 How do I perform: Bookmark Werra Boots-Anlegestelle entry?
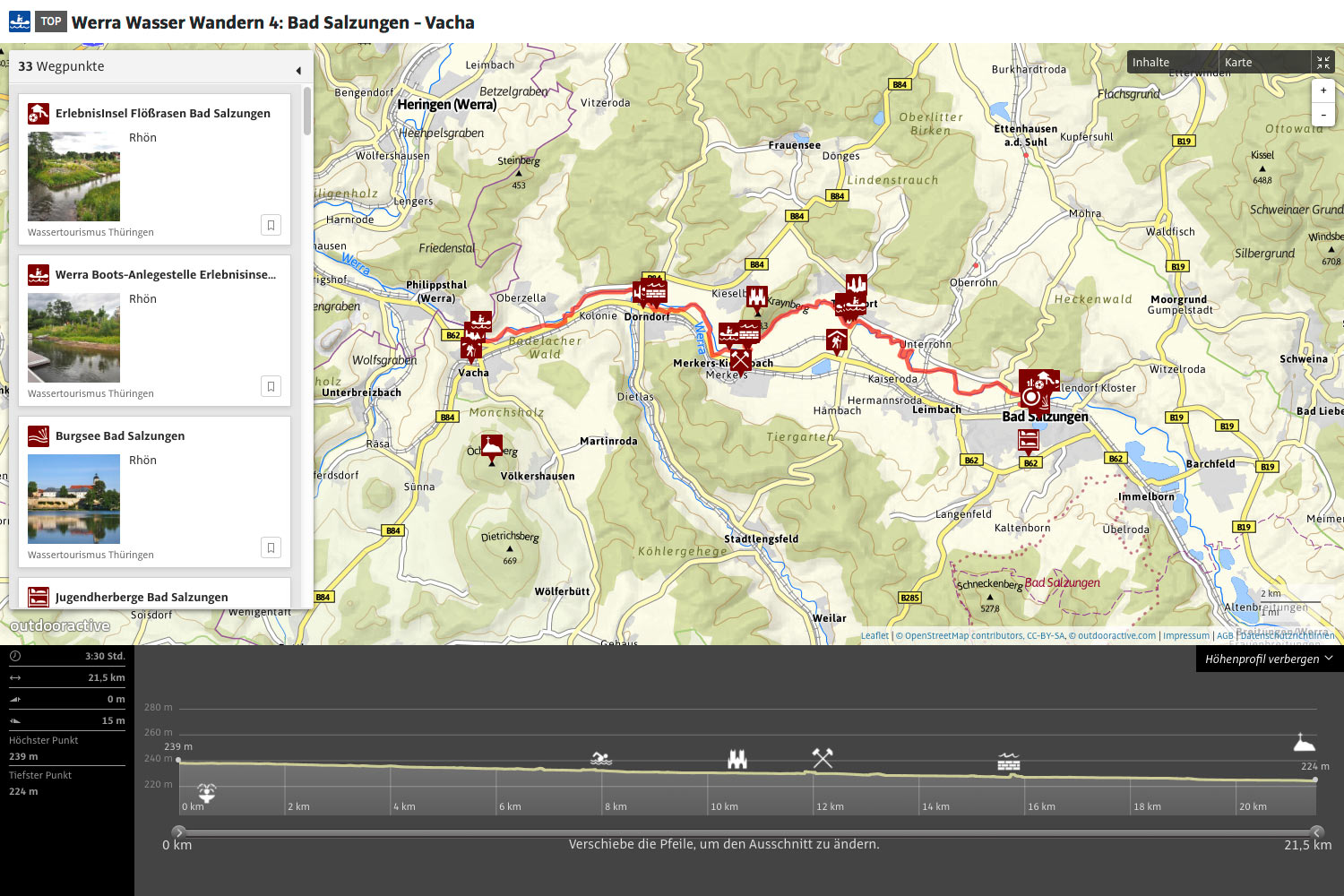click(x=271, y=386)
